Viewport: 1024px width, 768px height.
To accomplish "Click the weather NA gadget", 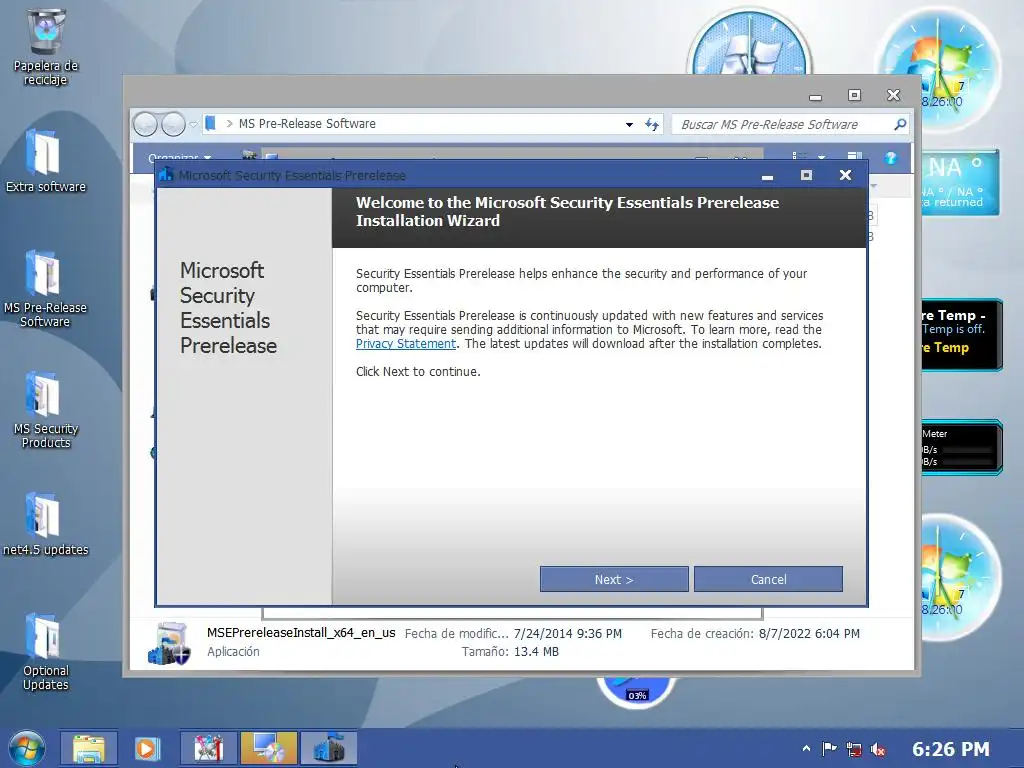I will pyautogui.click(x=959, y=183).
